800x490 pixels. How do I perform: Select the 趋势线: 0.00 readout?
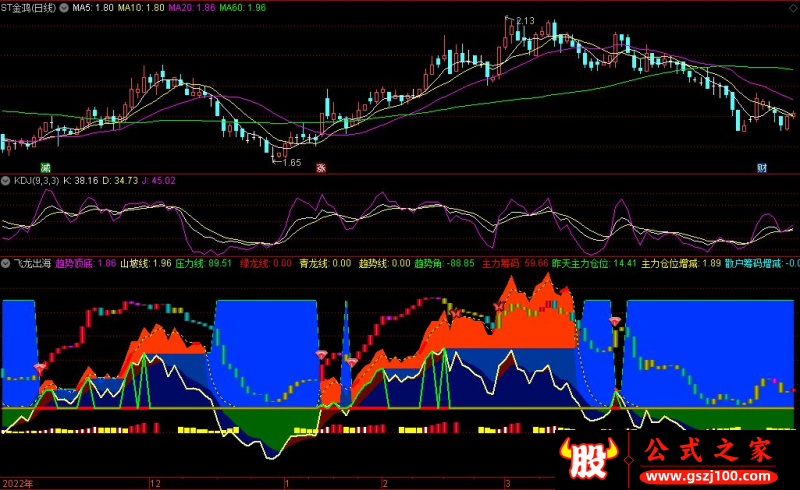point(385,263)
